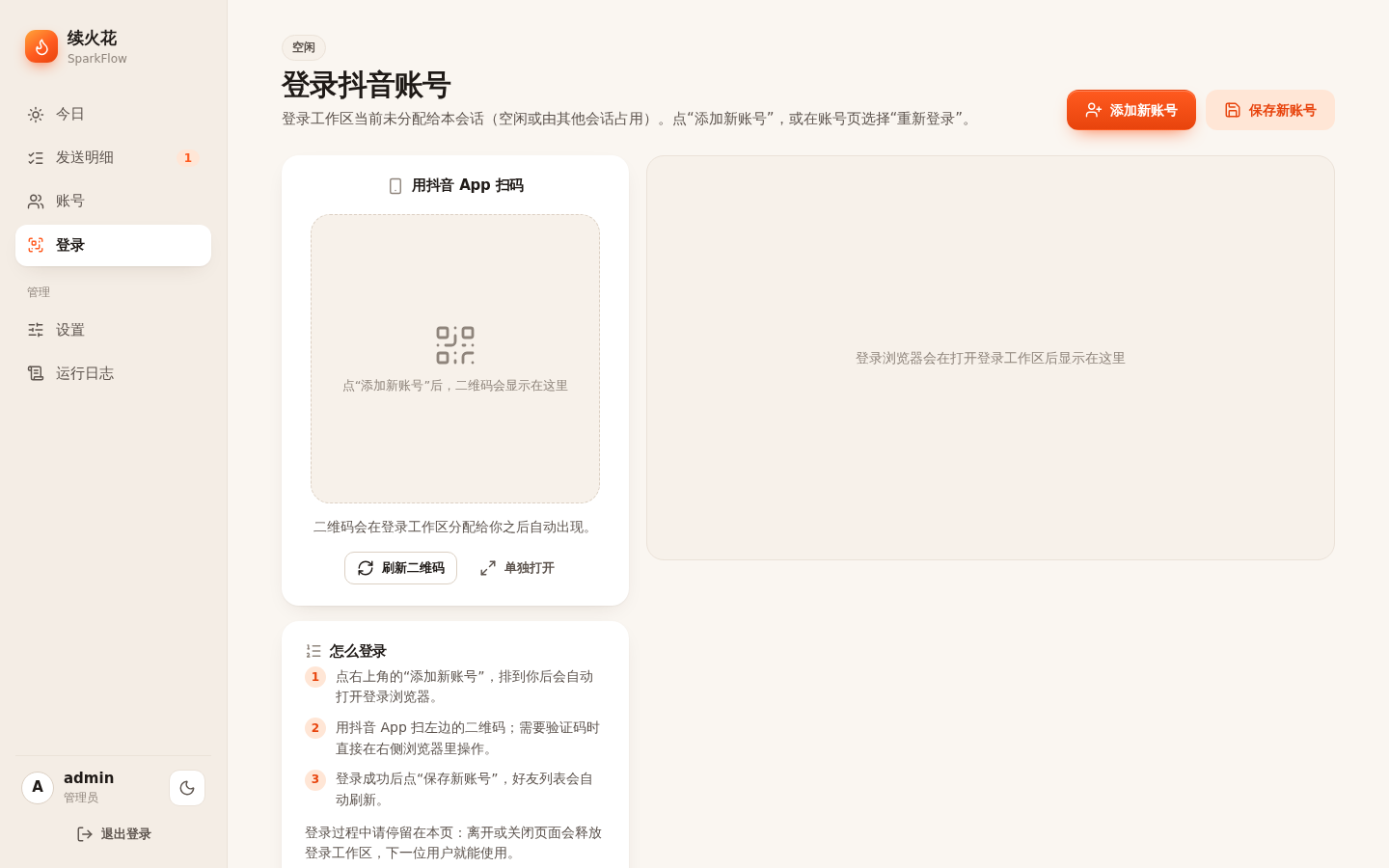Click the 添加新账号 button
Screen dimensions: 1389x868
1131,110
